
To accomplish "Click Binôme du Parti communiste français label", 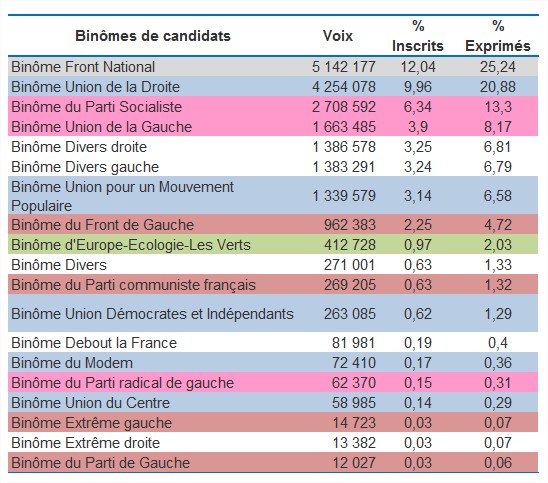I will point(134,285).
